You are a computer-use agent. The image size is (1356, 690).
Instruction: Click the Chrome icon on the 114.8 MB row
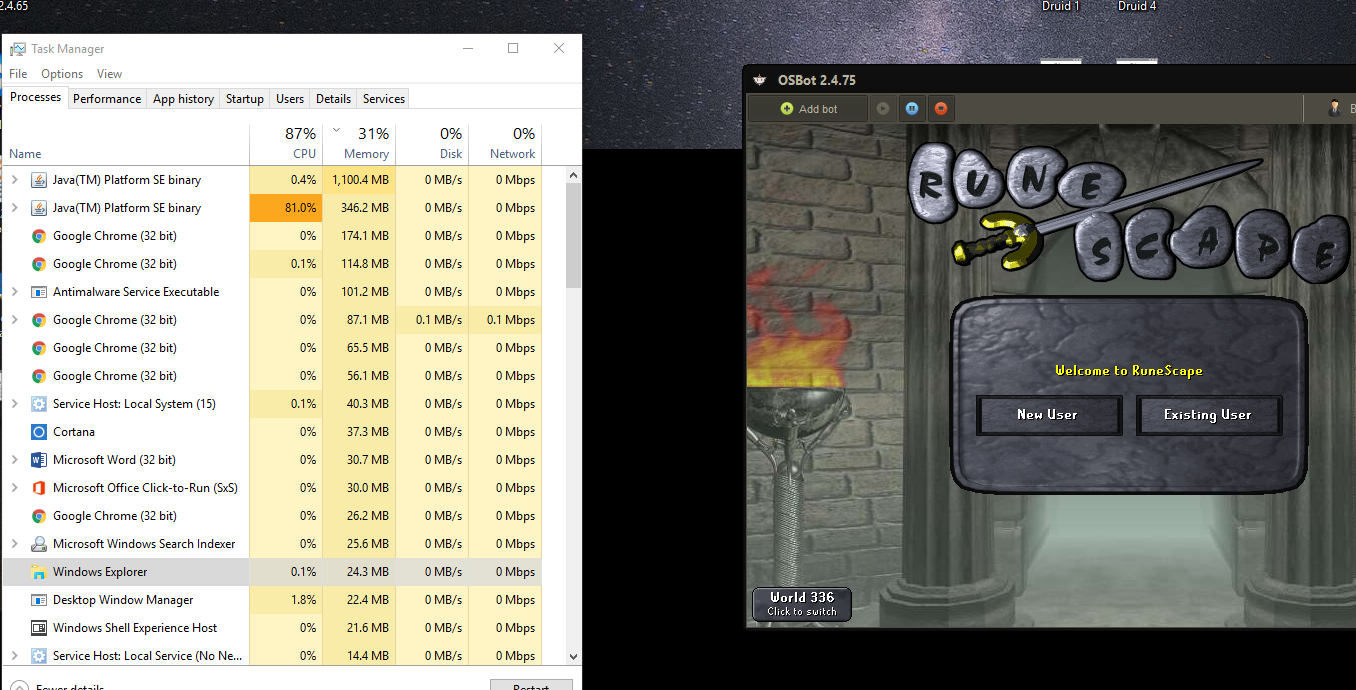(x=39, y=264)
